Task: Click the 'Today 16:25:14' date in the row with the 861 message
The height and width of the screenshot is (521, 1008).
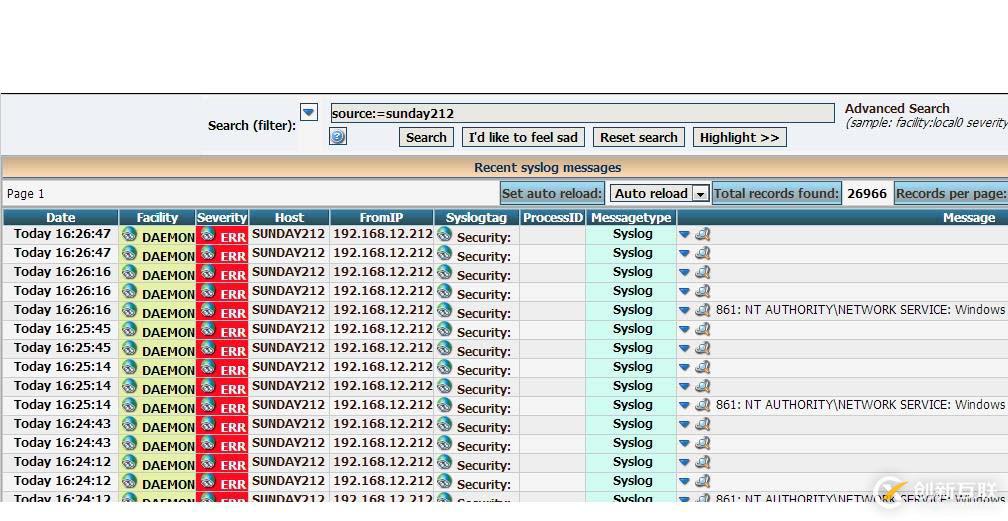Action: [62, 405]
